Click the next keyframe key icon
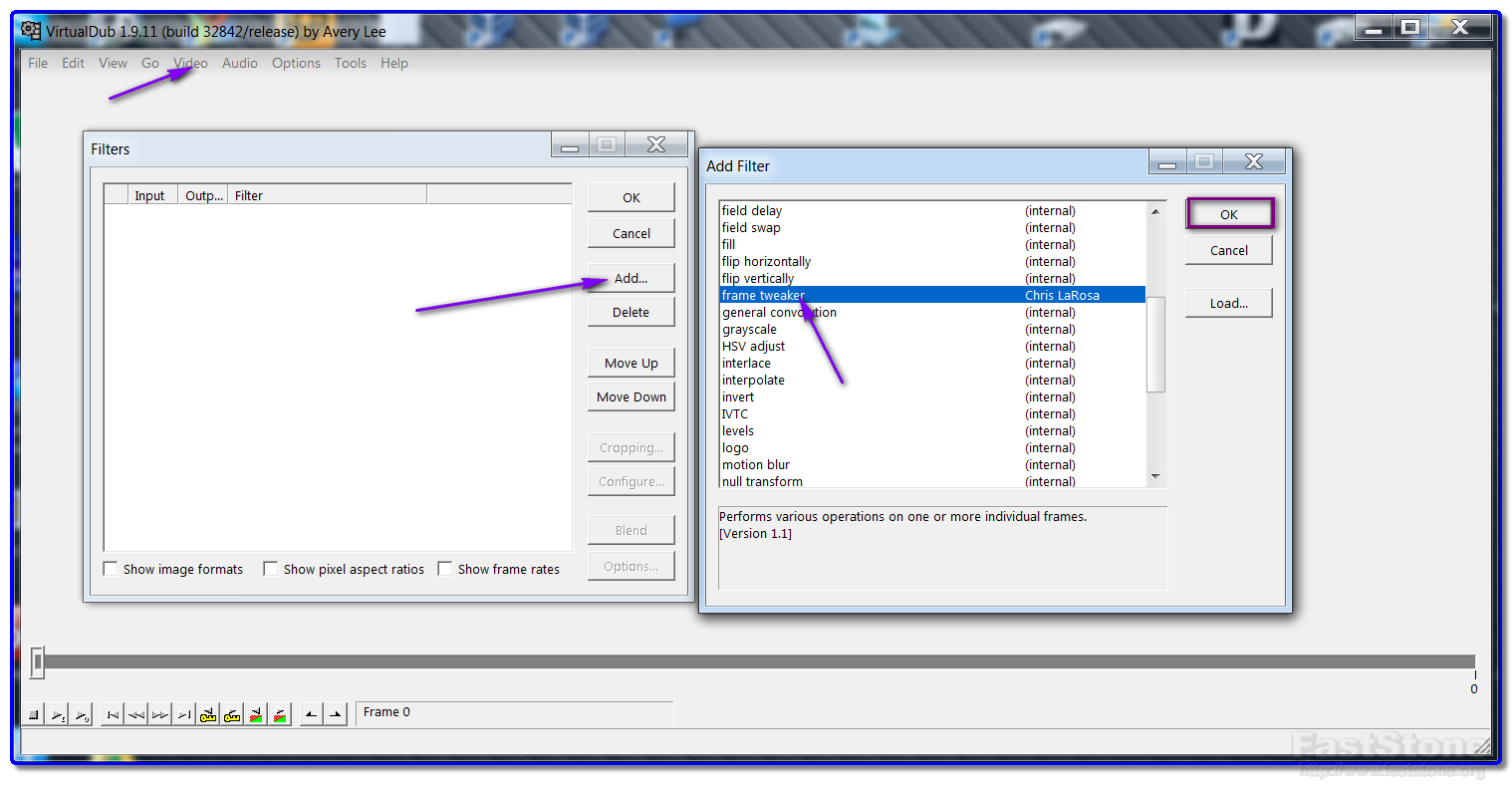Screen dimensions: 1512x785 pyautogui.click(x=232, y=714)
